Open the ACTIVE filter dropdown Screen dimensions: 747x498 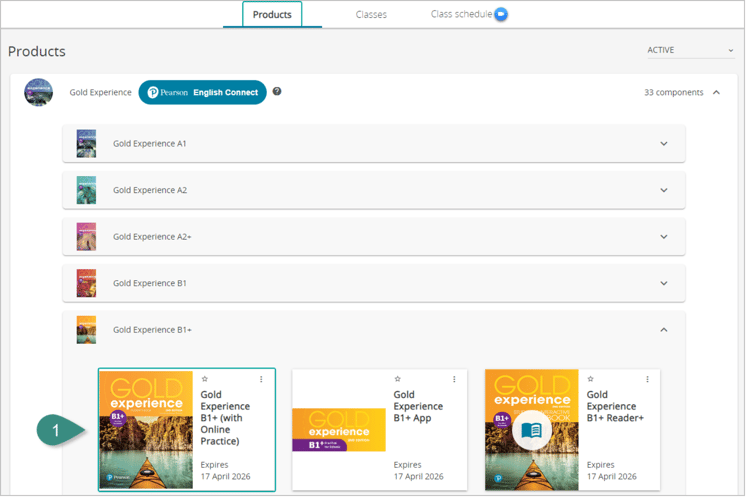[690, 50]
